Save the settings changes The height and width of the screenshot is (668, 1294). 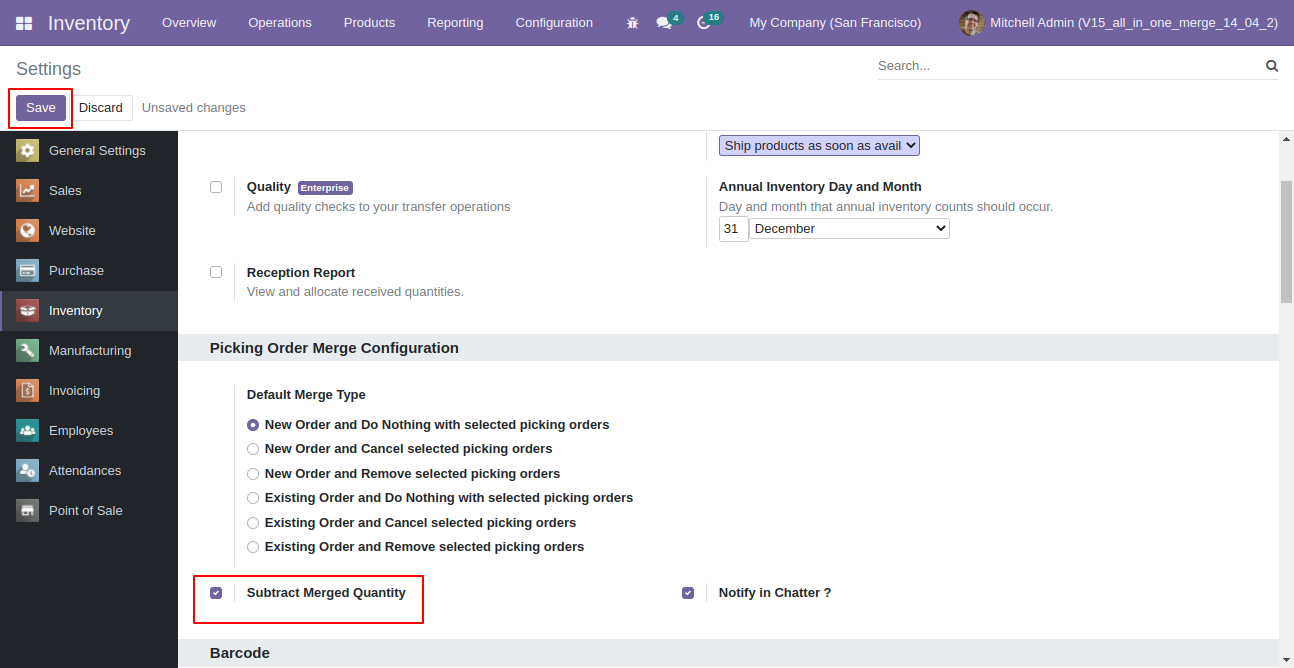point(41,108)
